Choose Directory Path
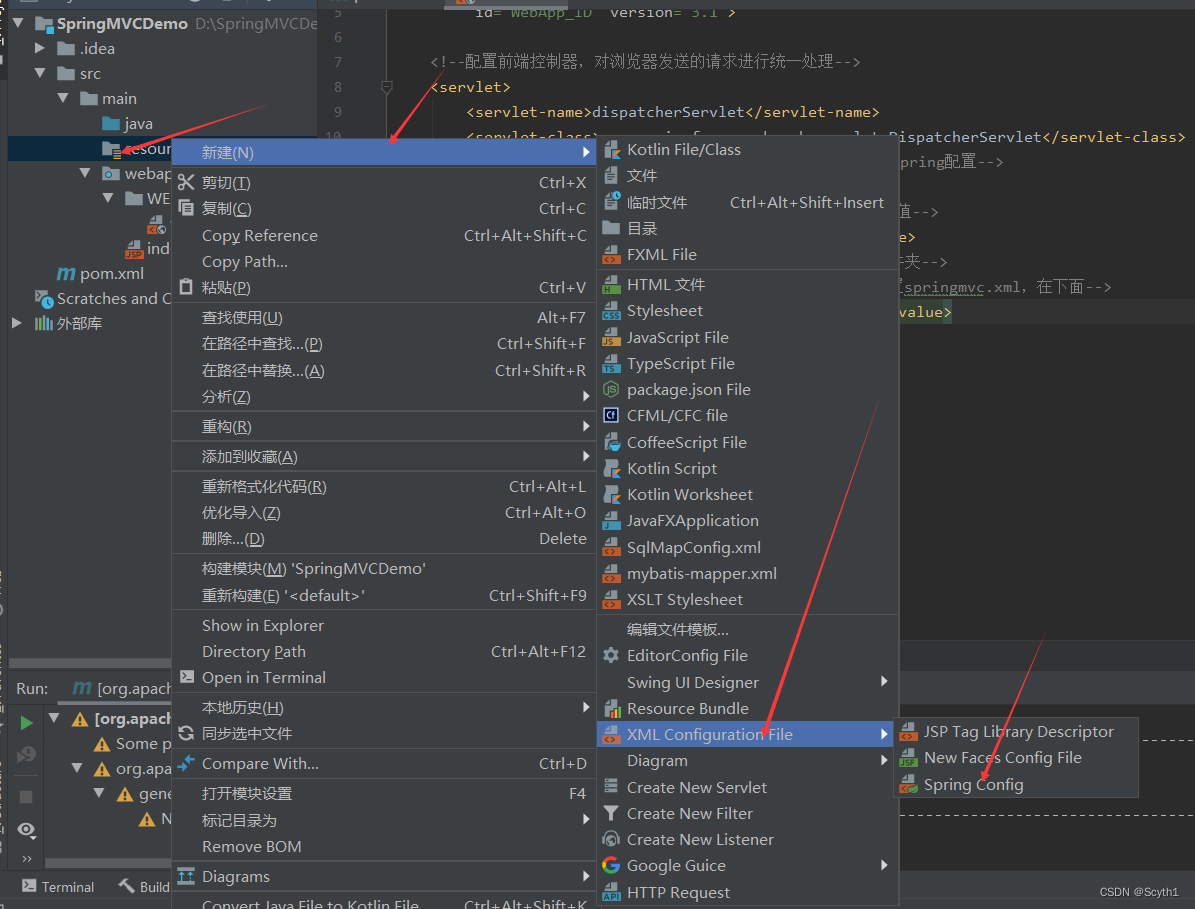This screenshot has width=1195, height=909. tap(383, 651)
